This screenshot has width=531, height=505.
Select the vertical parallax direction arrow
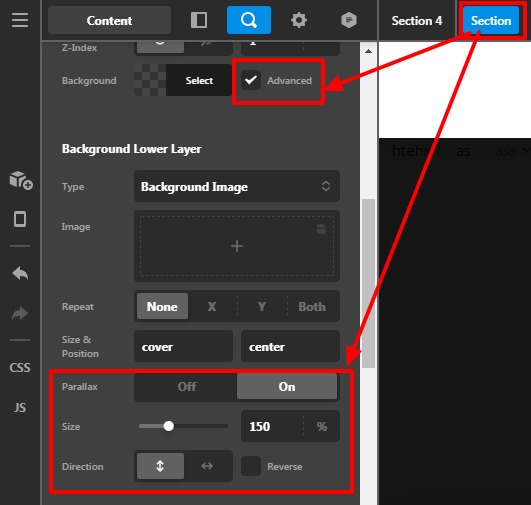point(160,466)
